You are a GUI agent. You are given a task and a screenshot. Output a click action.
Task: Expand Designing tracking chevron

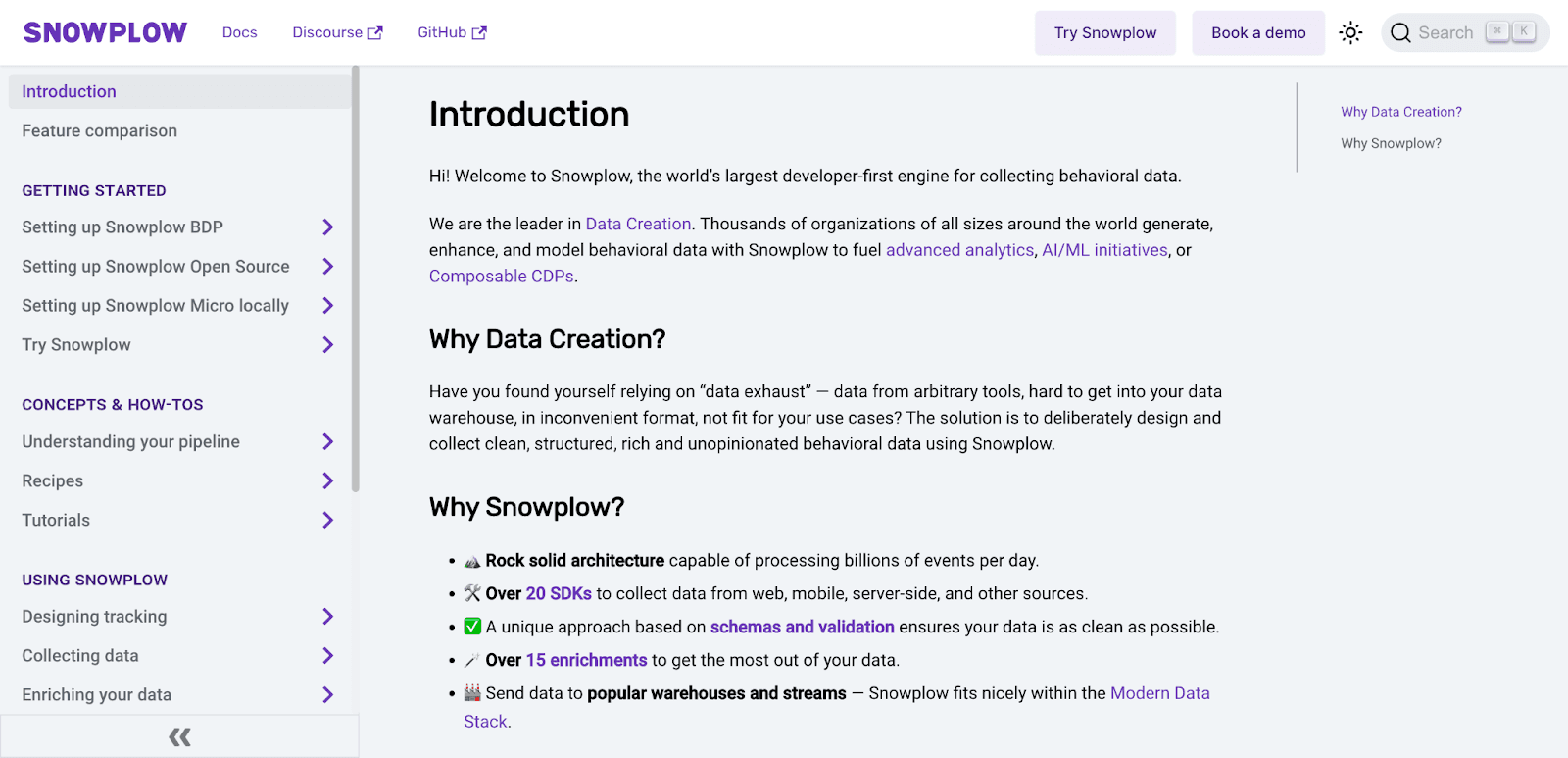[328, 617]
